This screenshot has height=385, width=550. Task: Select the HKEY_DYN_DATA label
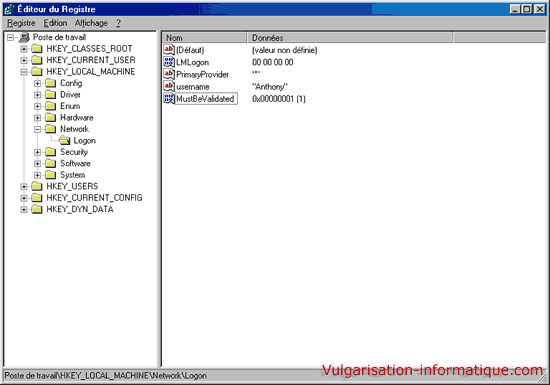80,209
